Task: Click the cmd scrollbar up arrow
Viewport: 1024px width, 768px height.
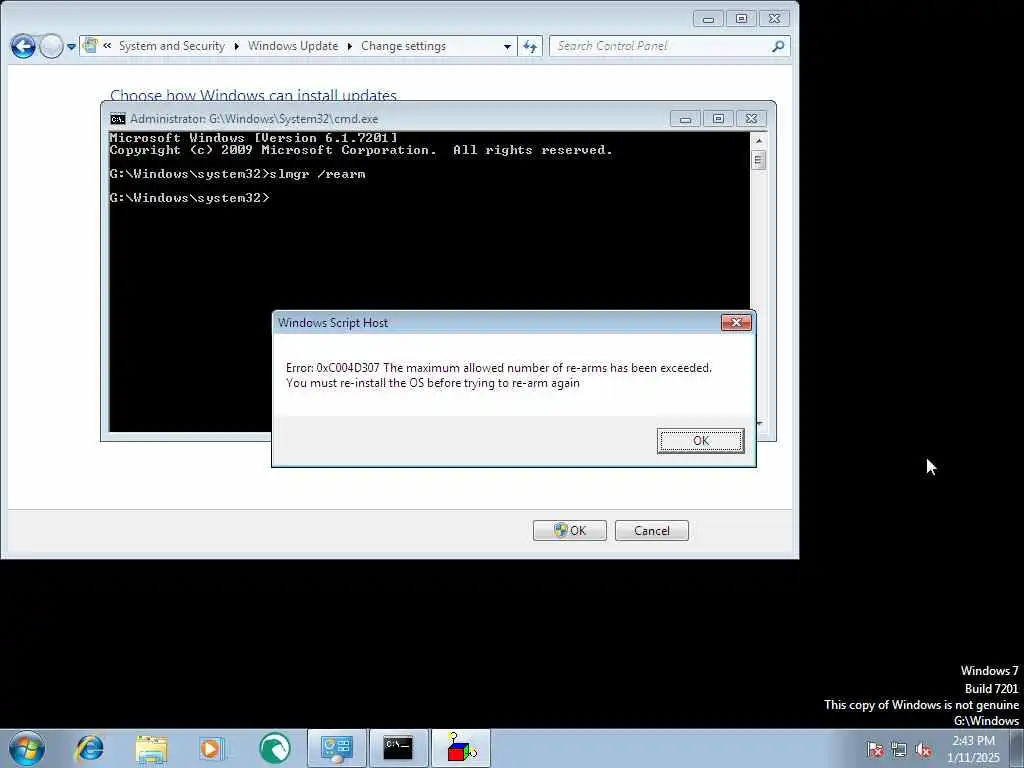Action: (759, 140)
